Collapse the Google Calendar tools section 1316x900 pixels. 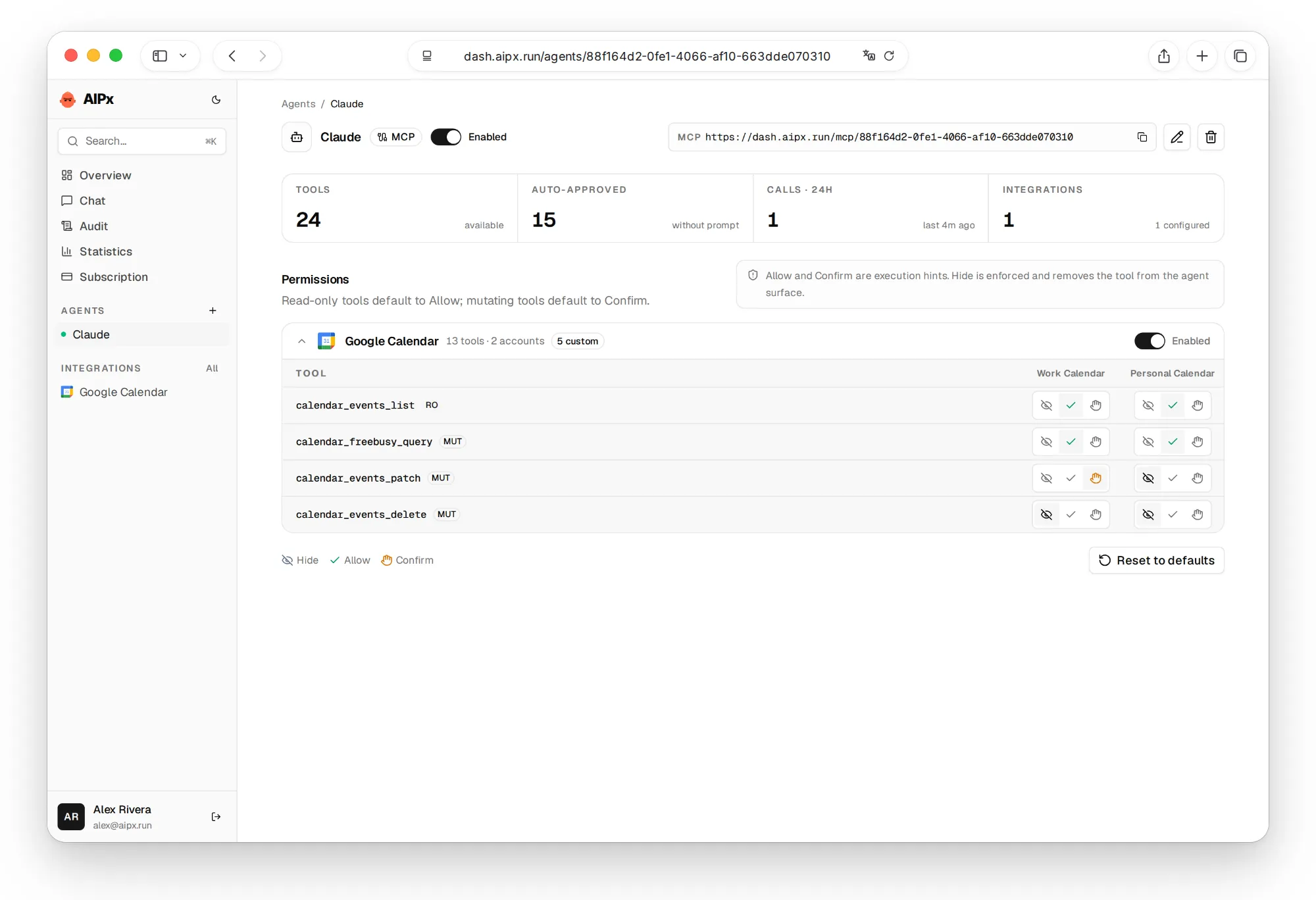(x=301, y=341)
